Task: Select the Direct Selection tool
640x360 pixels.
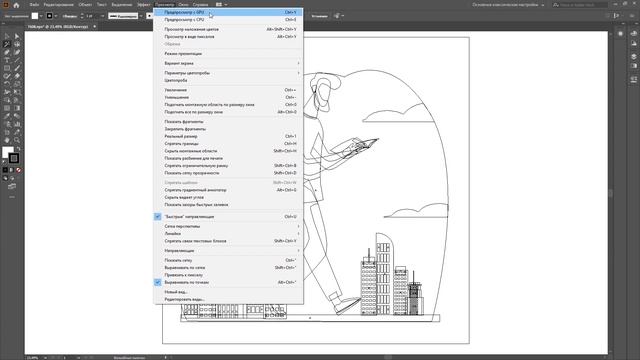Action: coord(17,36)
